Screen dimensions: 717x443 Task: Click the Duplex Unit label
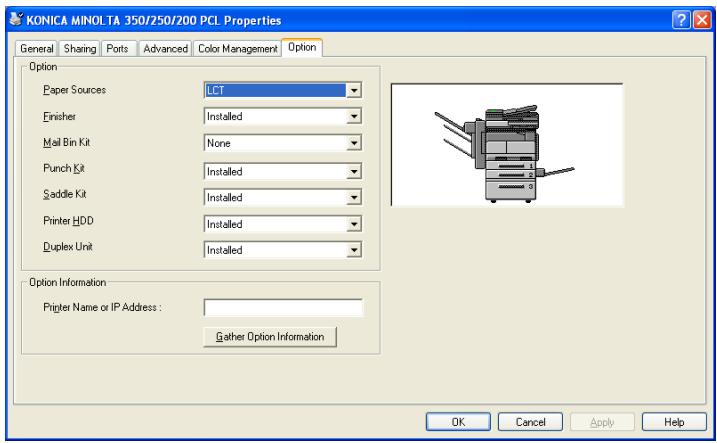click(x=68, y=246)
